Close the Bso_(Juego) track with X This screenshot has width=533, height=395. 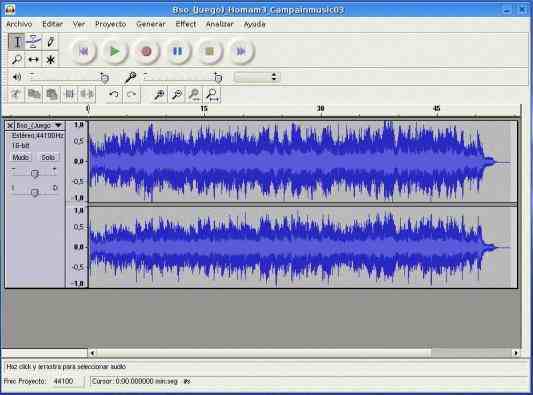tap(10, 126)
